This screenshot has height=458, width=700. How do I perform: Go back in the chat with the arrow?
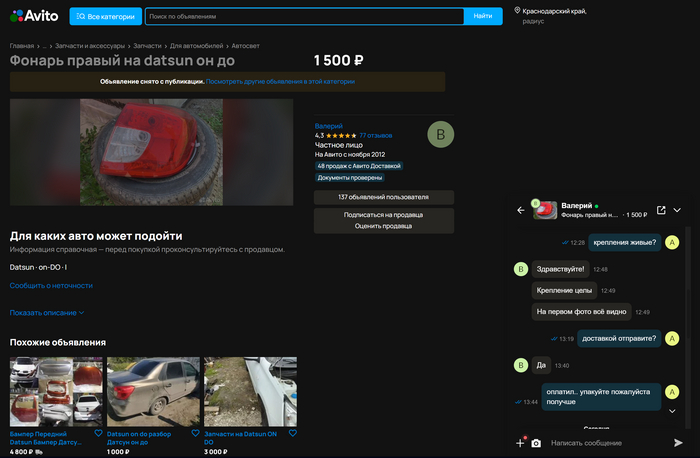(521, 210)
